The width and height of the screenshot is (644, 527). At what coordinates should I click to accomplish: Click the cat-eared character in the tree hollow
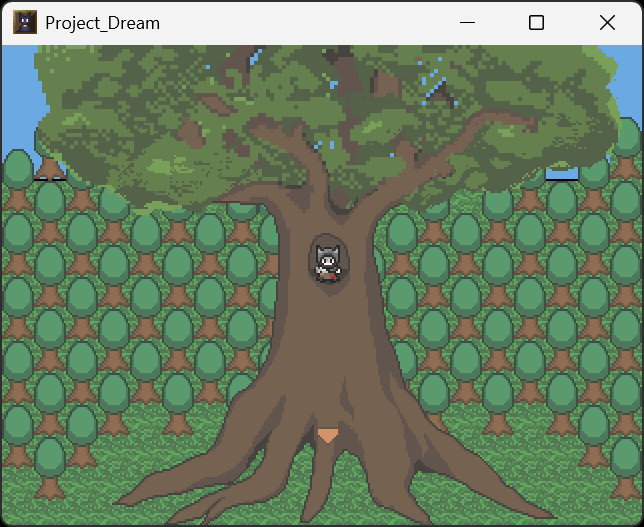[328, 264]
